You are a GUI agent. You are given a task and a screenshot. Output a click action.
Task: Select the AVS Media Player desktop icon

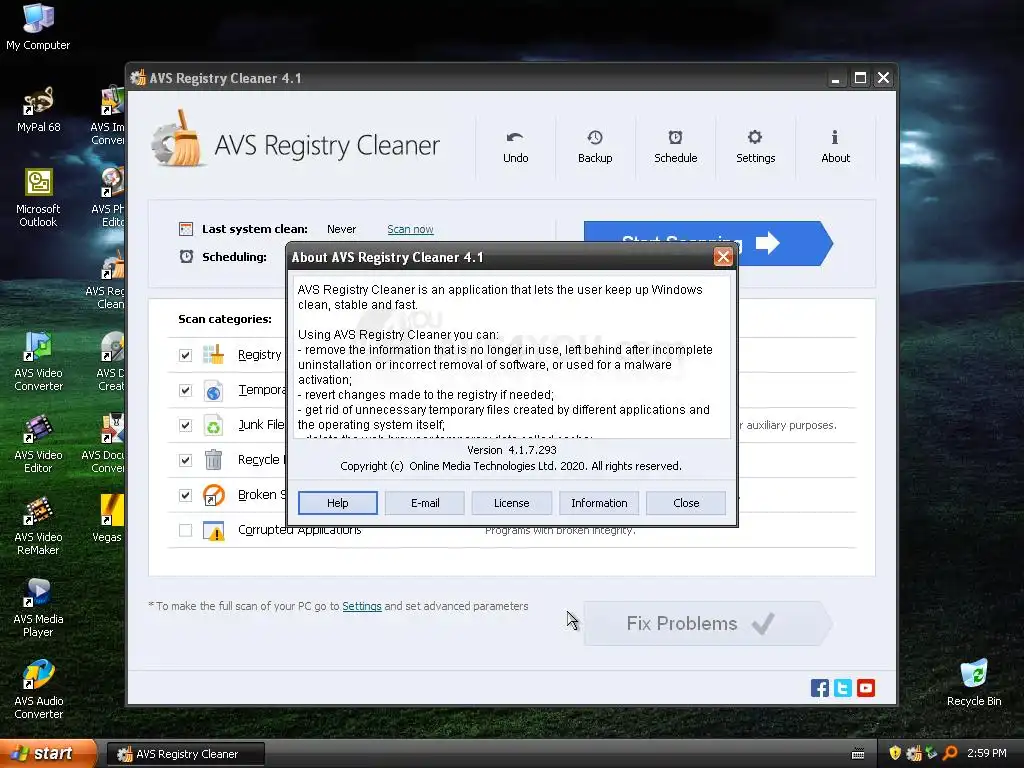point(38,608)
